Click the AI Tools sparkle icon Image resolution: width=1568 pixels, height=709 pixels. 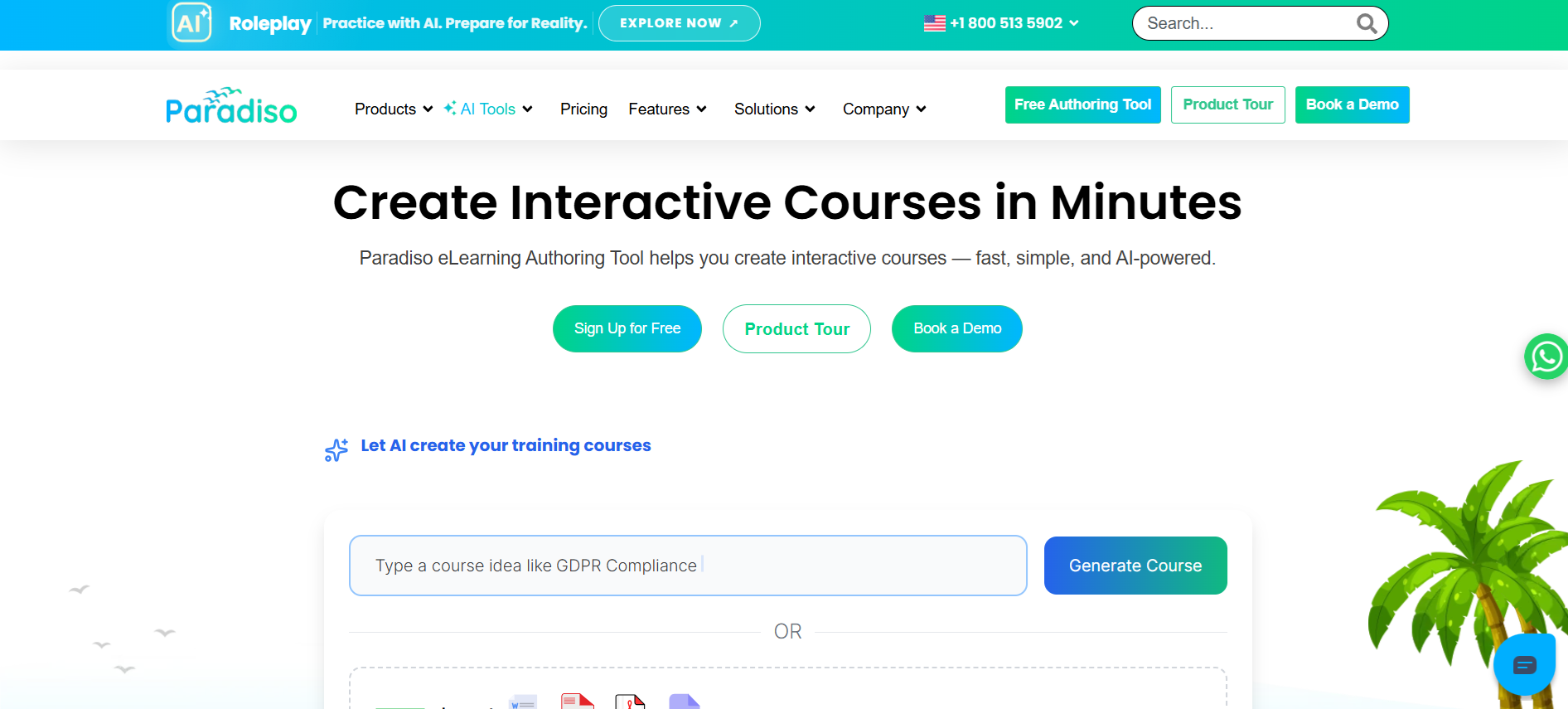pos(450,108)
